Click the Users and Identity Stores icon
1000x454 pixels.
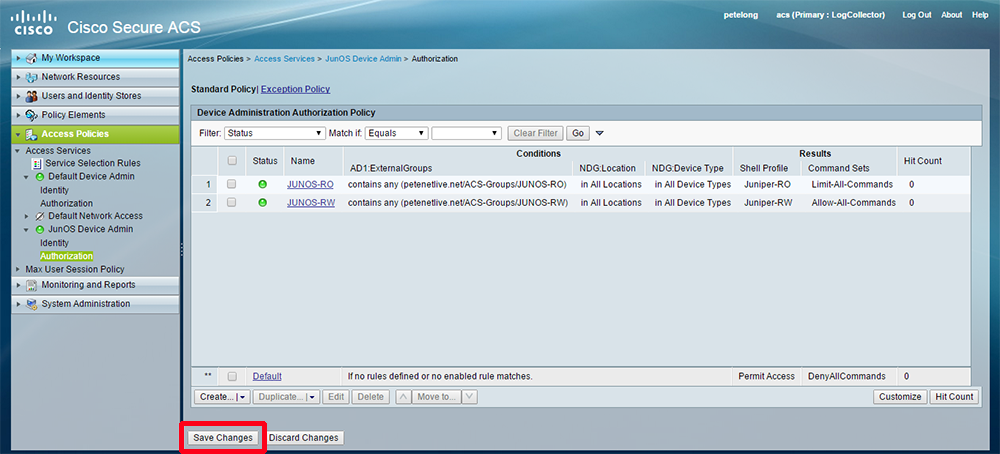tap(31, 96)
